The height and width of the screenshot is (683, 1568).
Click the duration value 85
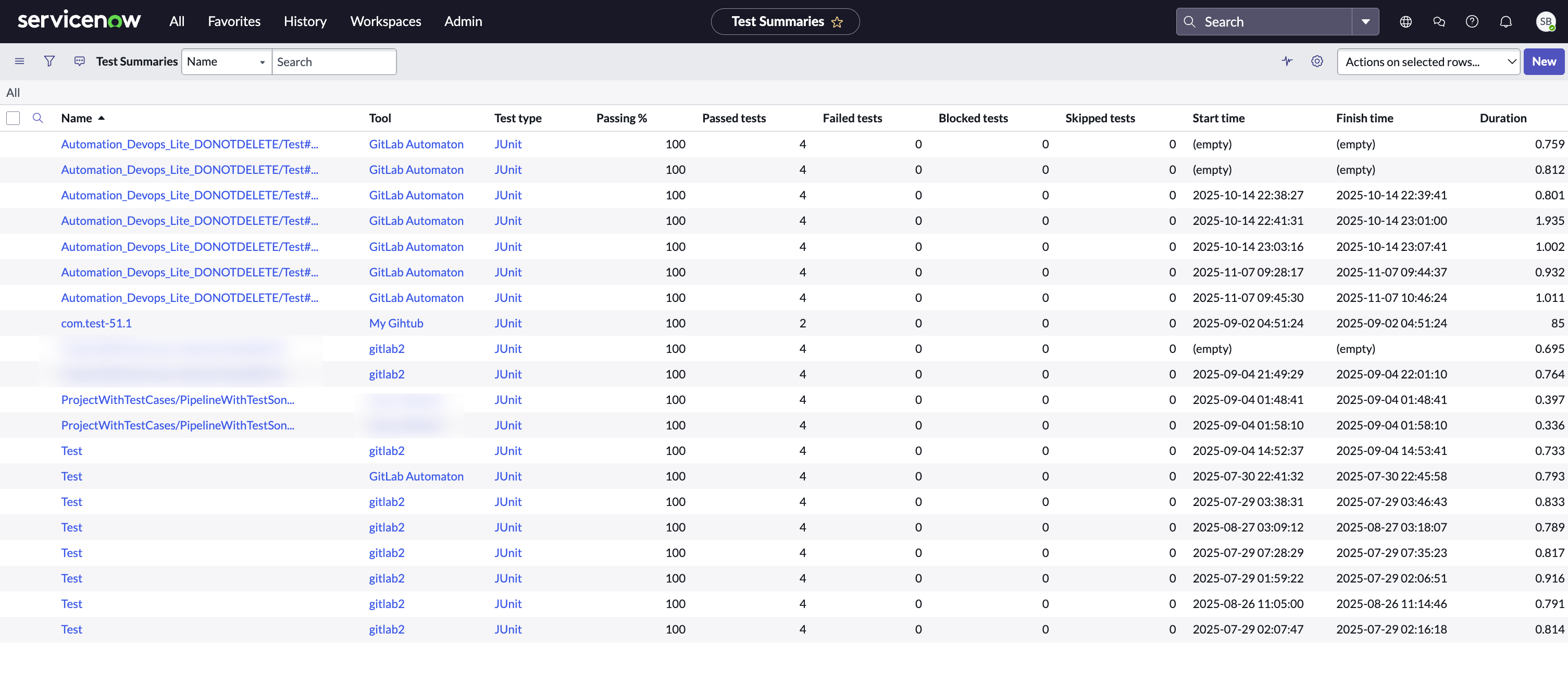coord(1557,323)
